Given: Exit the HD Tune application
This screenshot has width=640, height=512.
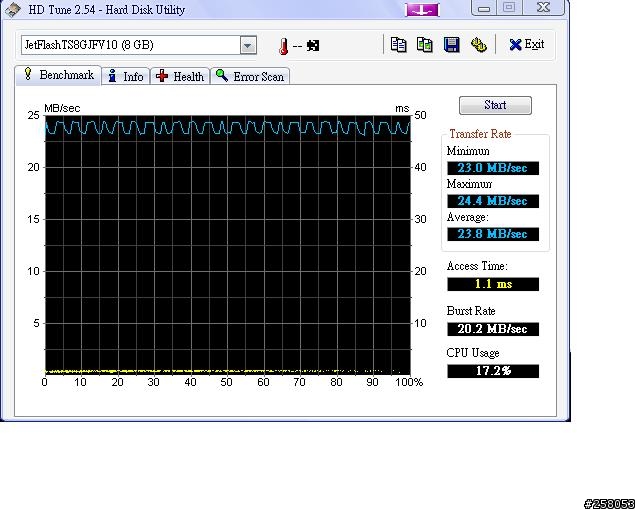Looking at the screenshot, I should [x=527, y=44].
